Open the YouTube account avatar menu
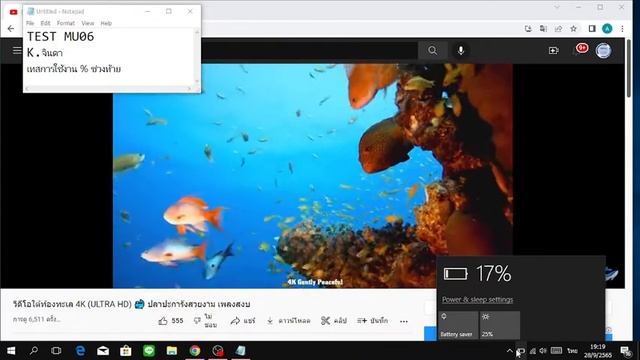640x360 pixels. (603, 51)
